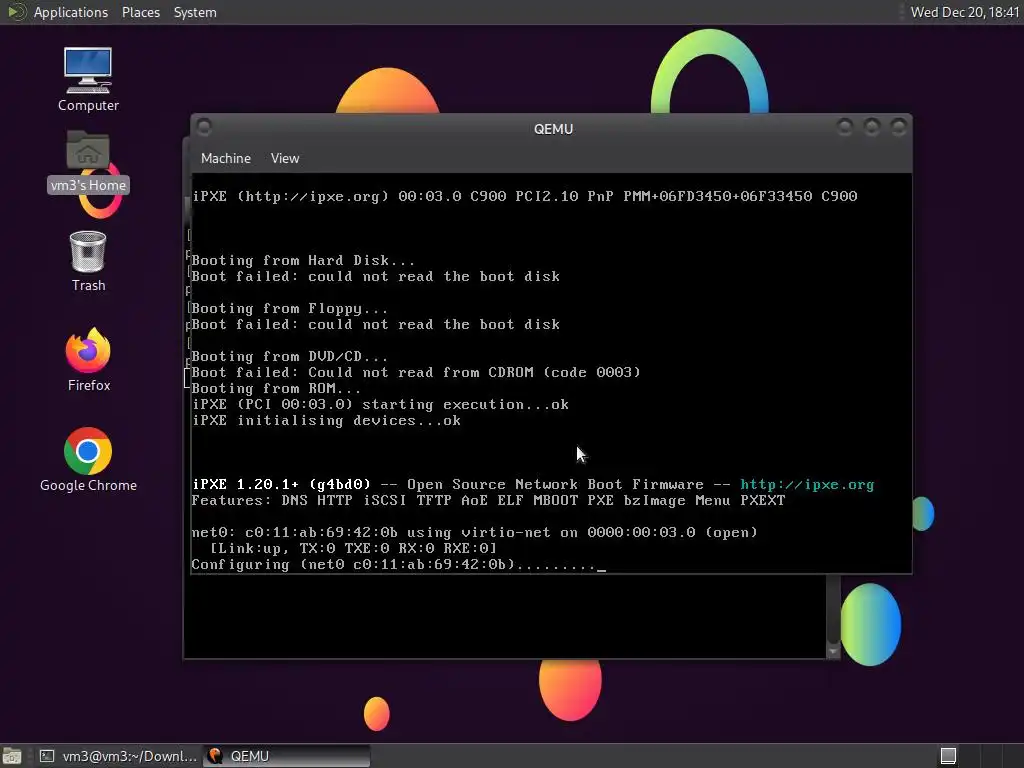Click 'iPXE (PCI 00:03.0) starting execution' line
The height and width of the screenshot is (768, 1024).
tap(381, 405)
